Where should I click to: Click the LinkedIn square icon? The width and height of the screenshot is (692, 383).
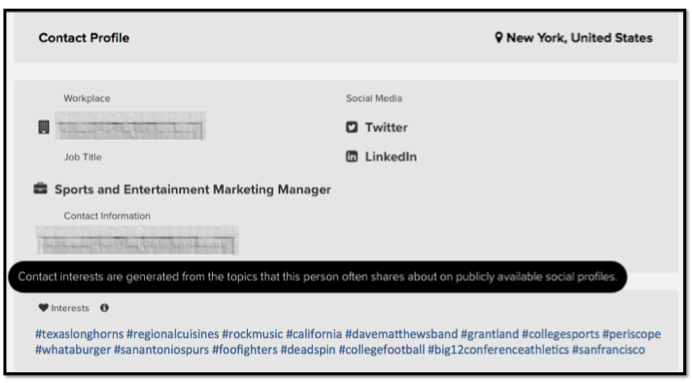click(352, 156)
